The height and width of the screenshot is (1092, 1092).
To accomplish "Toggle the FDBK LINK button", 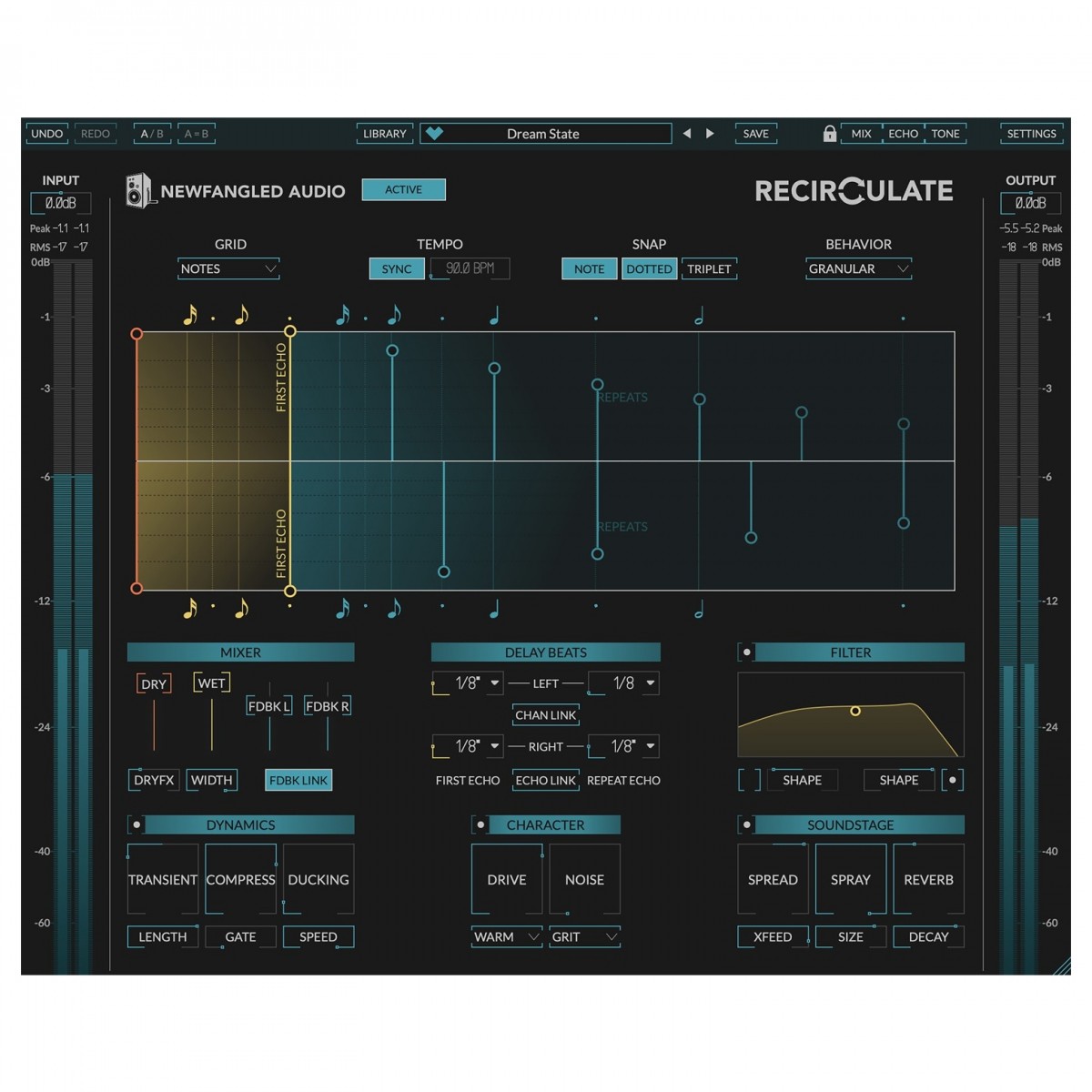I will [298, 780].
